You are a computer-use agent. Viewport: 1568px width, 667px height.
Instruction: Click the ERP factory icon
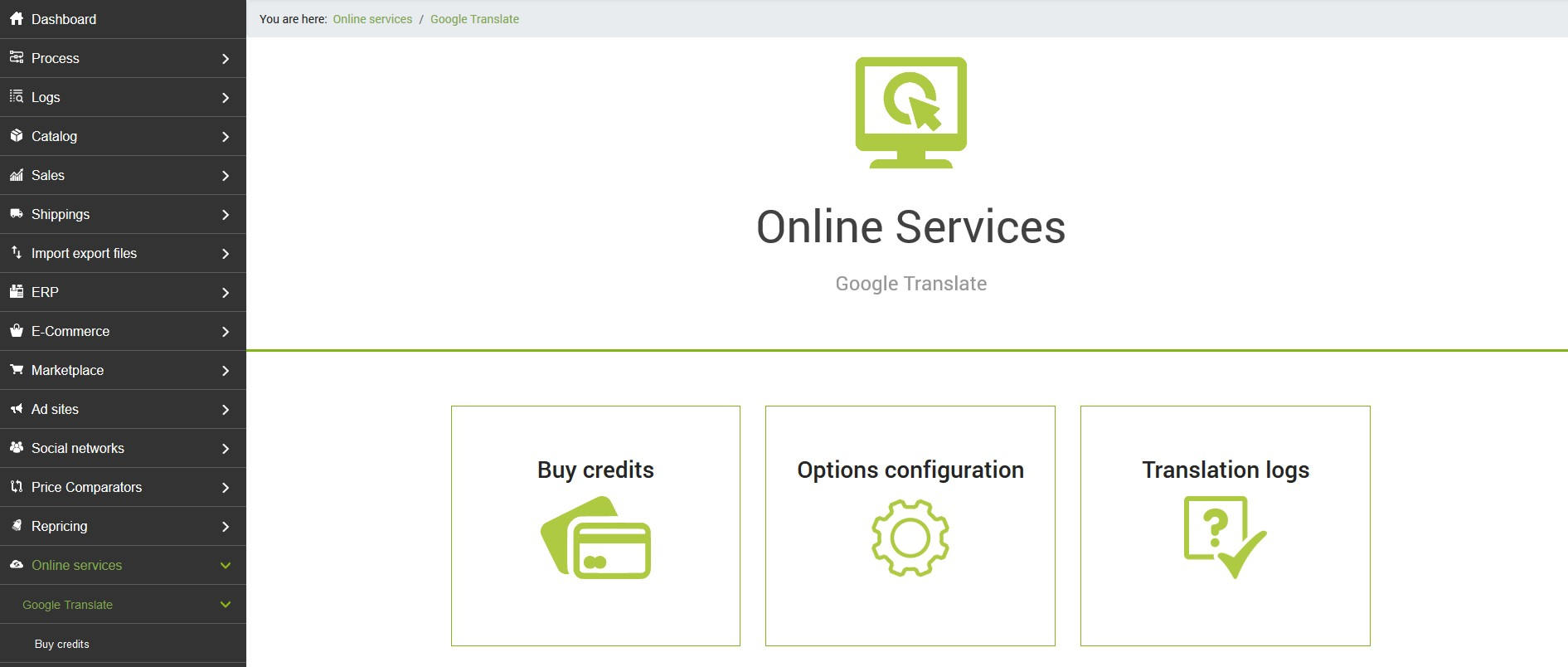pos(16,291)
